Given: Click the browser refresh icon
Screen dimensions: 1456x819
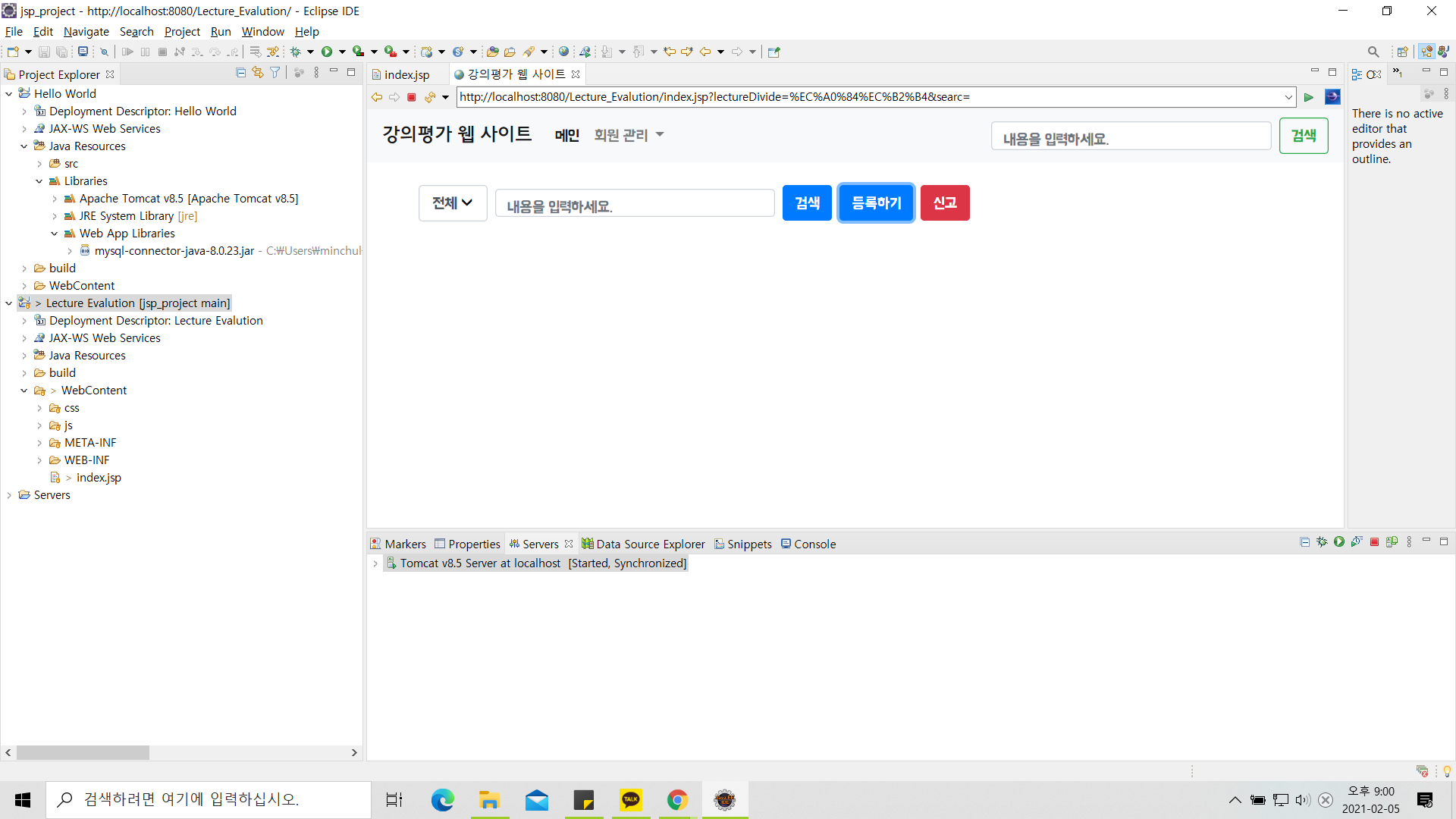Looking at the screenshot, I should [430, 97].
